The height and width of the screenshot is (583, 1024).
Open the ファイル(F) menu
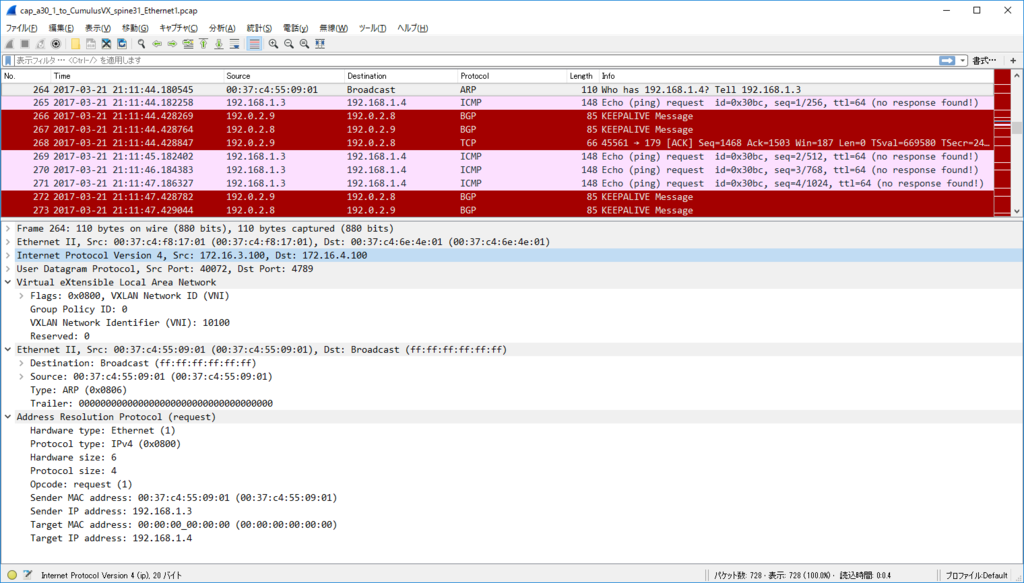pos(22,28)
